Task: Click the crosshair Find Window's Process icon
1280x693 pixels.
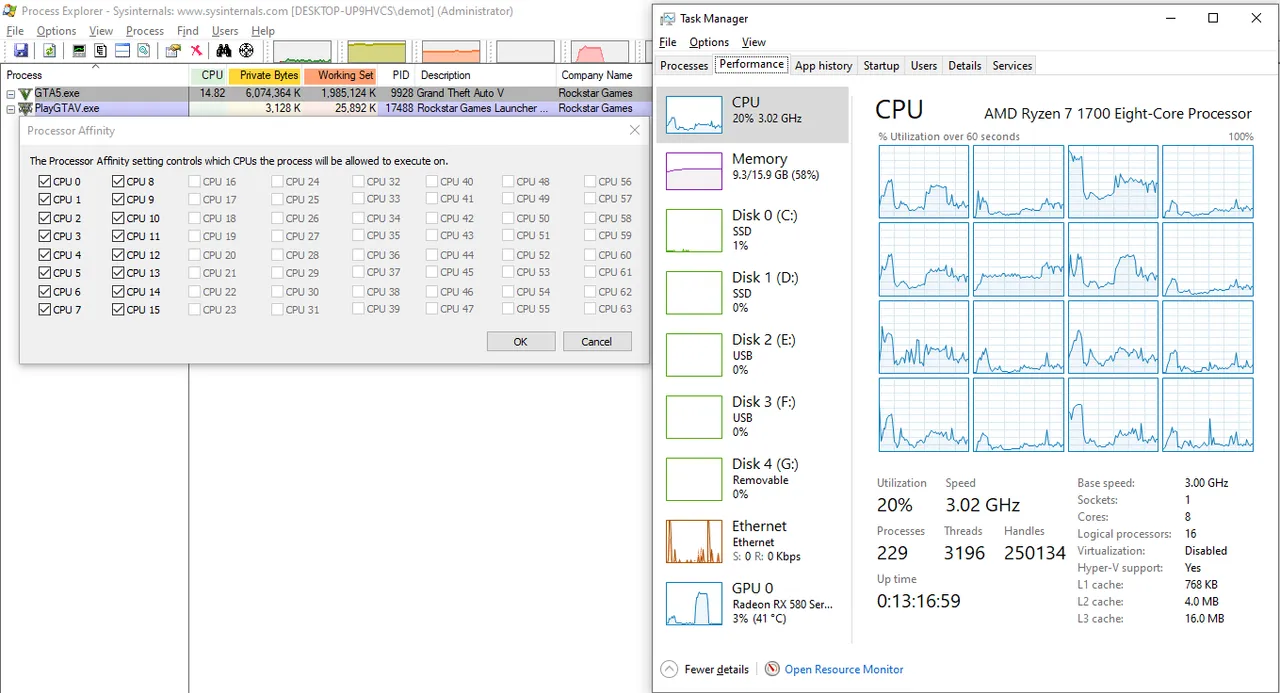Action: [x=246, y=51]
